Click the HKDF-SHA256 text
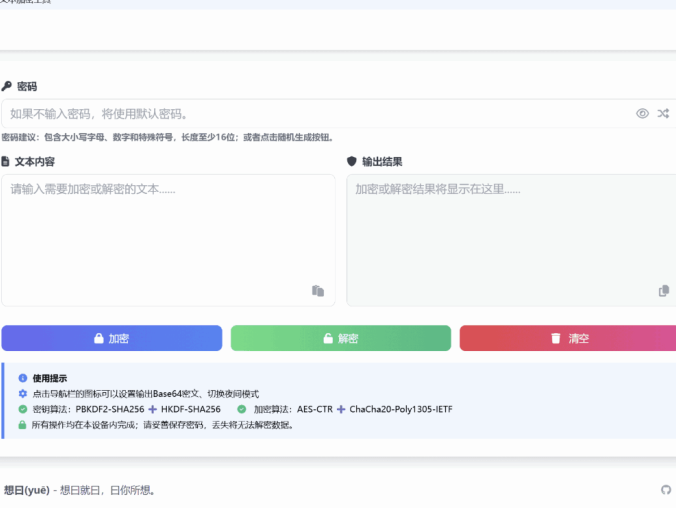 click(191, 409)
